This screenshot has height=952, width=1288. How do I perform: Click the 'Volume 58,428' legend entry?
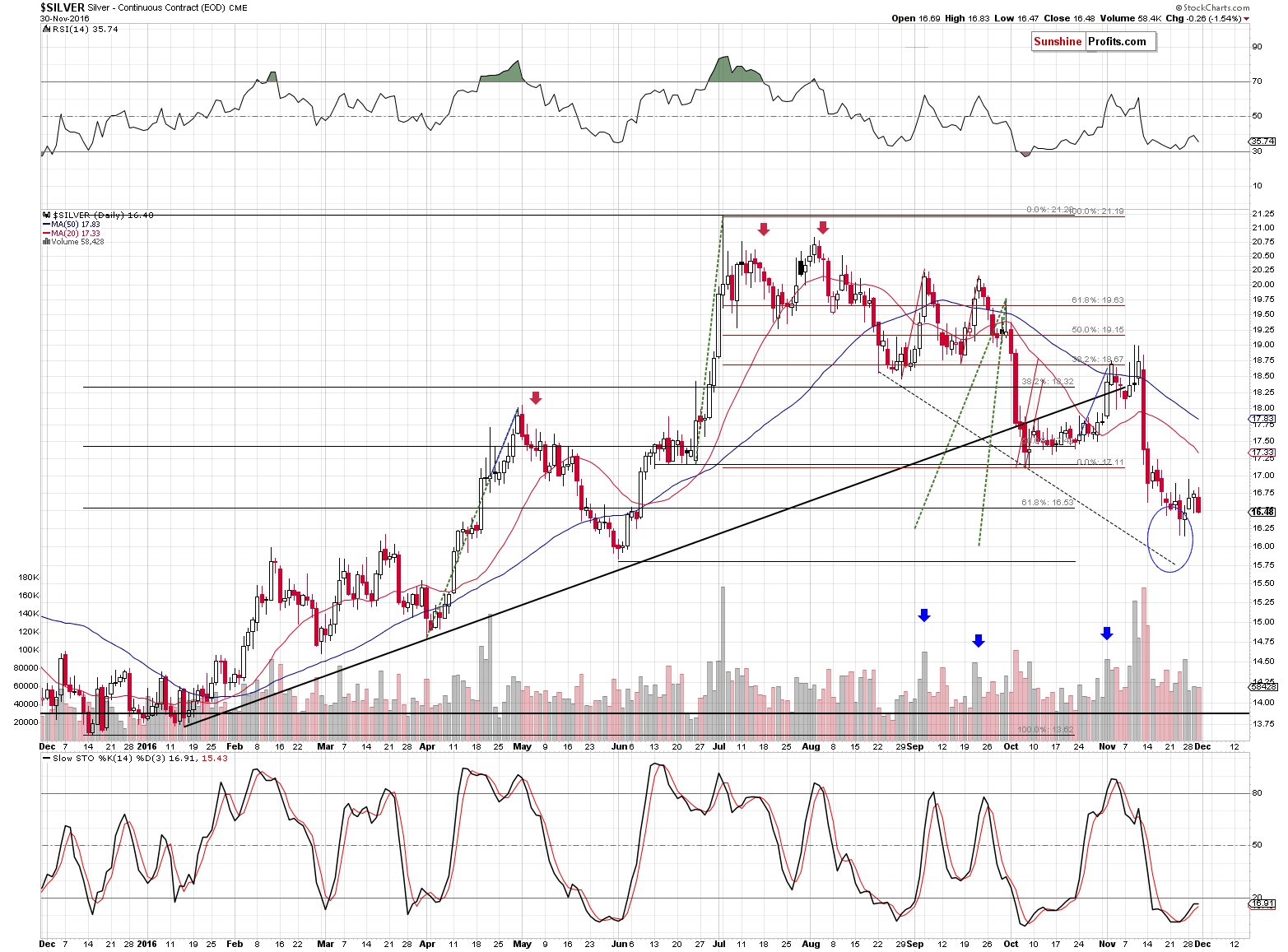[x=72, y=242]
